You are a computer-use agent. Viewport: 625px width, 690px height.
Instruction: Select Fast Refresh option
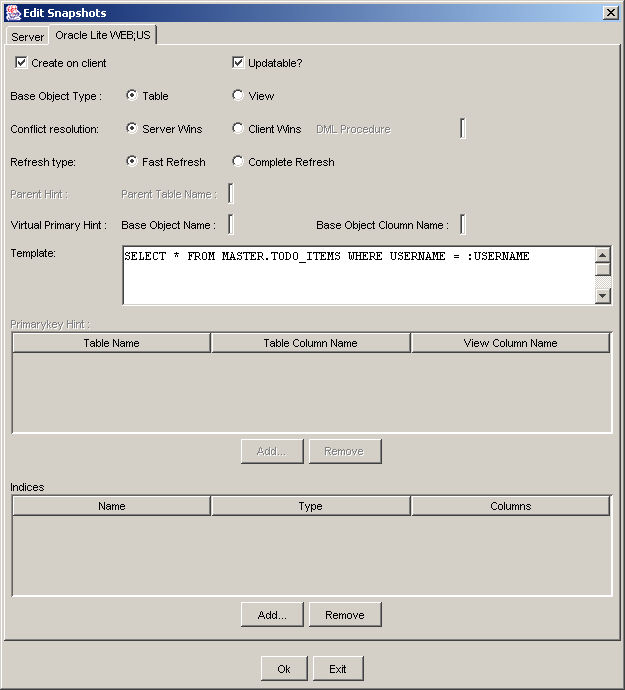point(132,161)
